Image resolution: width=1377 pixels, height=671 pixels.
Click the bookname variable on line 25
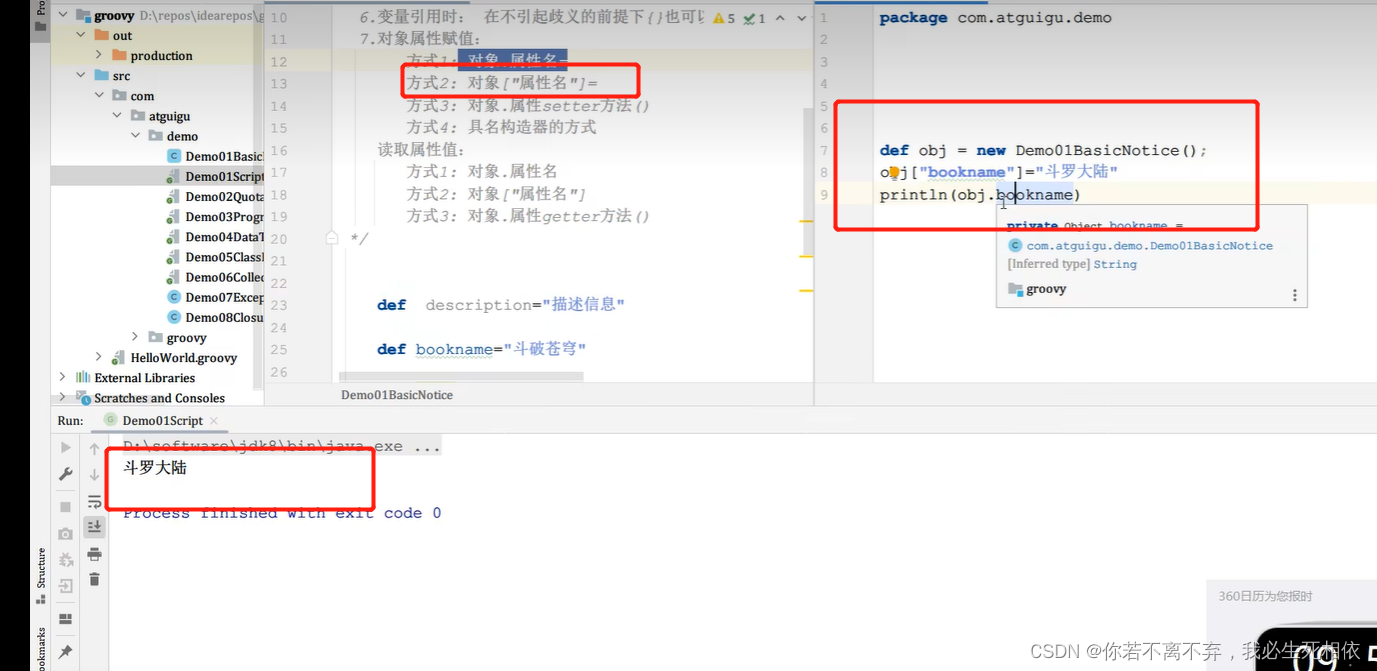(455, 349)
